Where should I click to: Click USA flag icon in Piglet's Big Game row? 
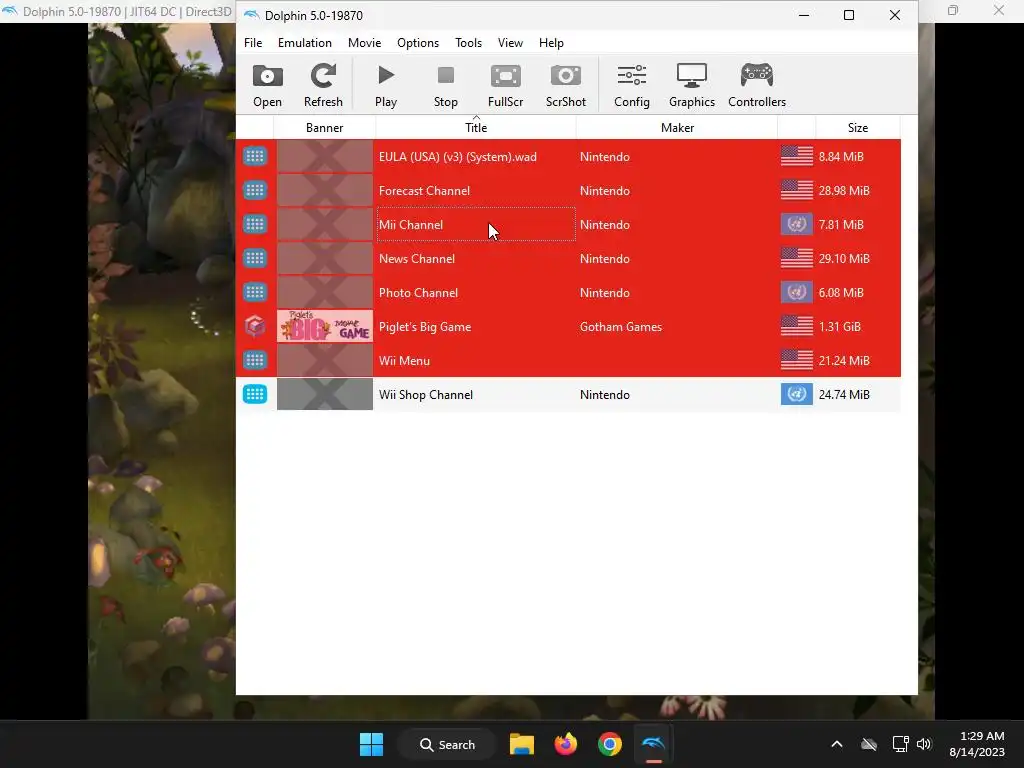click(797, 326)
